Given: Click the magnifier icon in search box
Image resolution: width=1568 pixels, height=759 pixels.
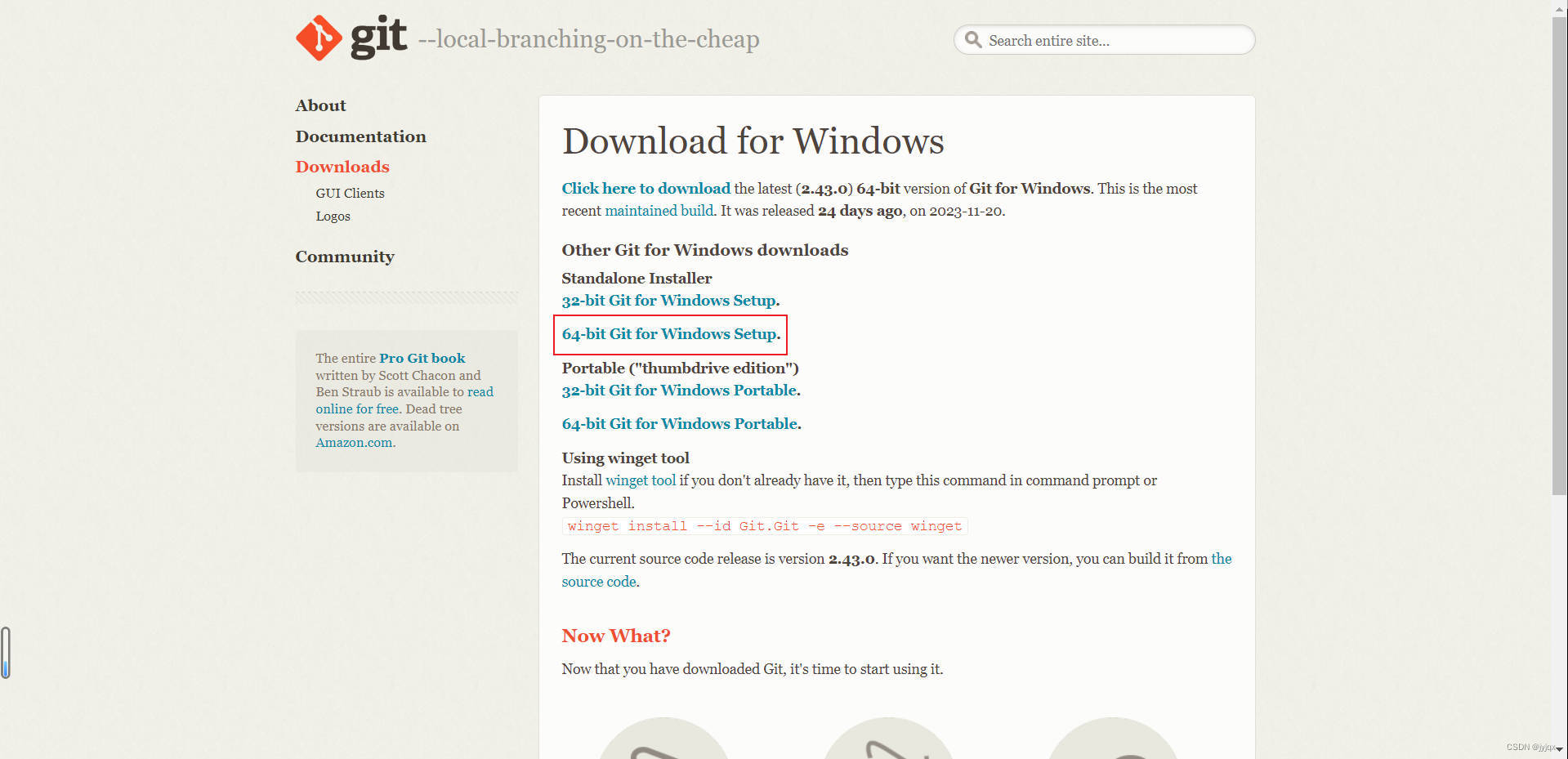Looking at the screenshot, I should coord(972,39).
